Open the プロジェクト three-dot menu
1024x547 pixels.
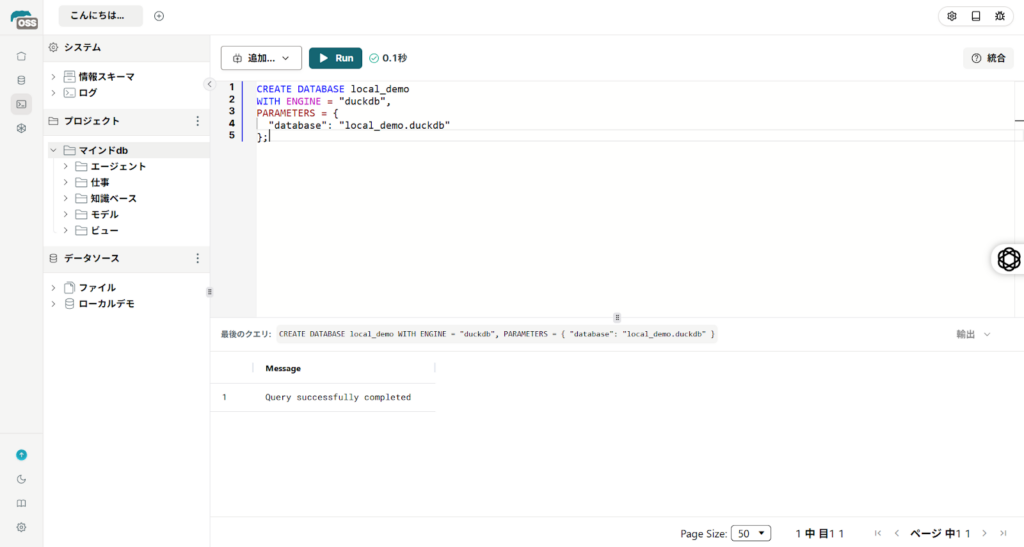coord(197,121)
